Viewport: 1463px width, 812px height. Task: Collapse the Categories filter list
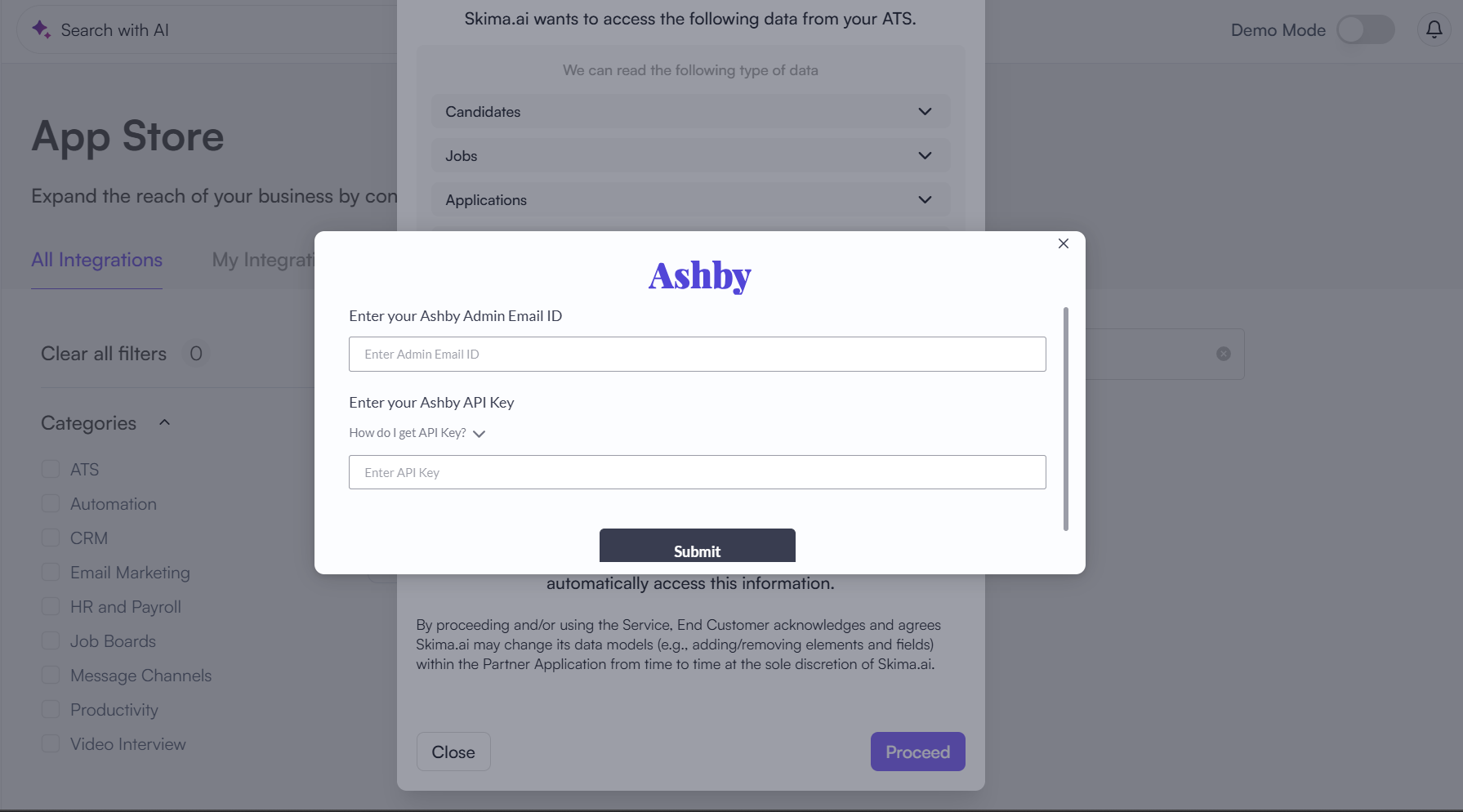pyautogui.click(x=164, y=422)
